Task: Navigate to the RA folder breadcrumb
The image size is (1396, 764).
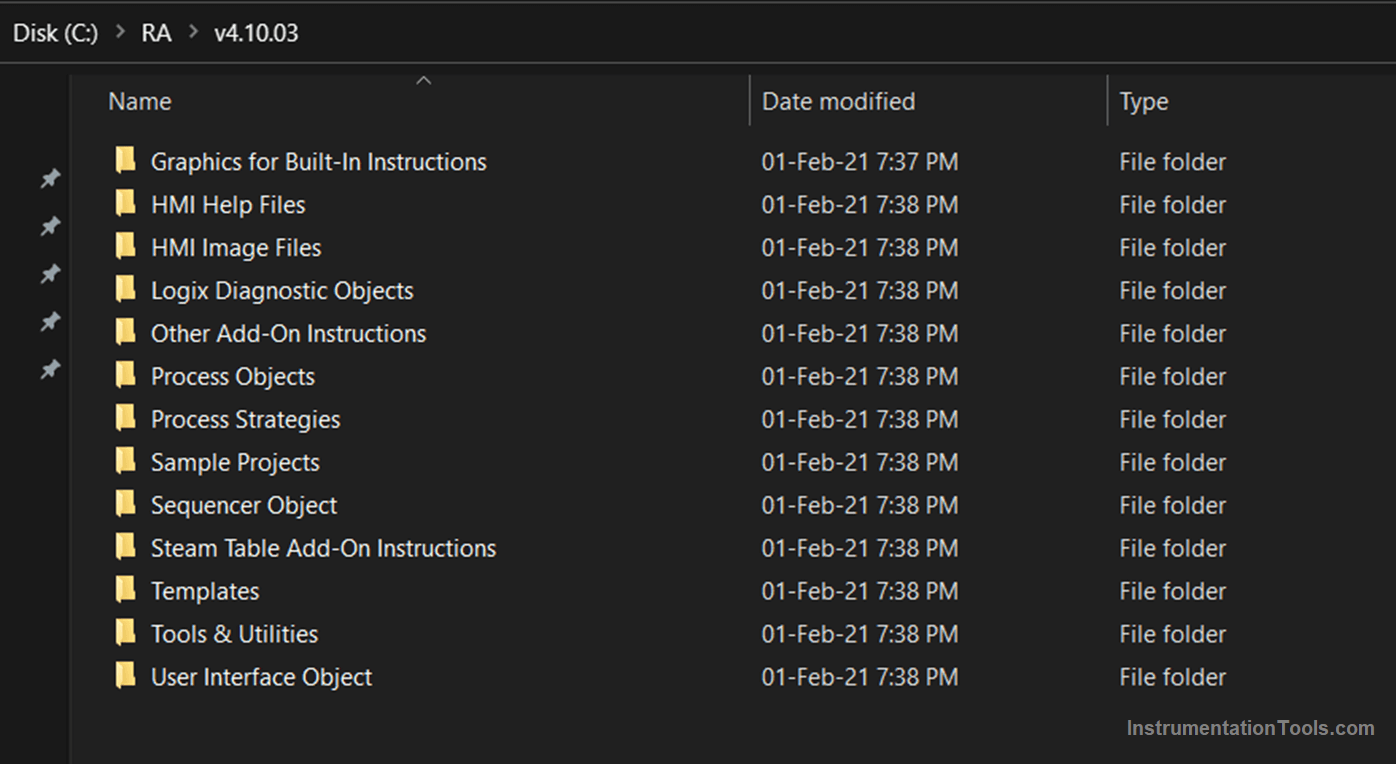Action: coord(156,33)
